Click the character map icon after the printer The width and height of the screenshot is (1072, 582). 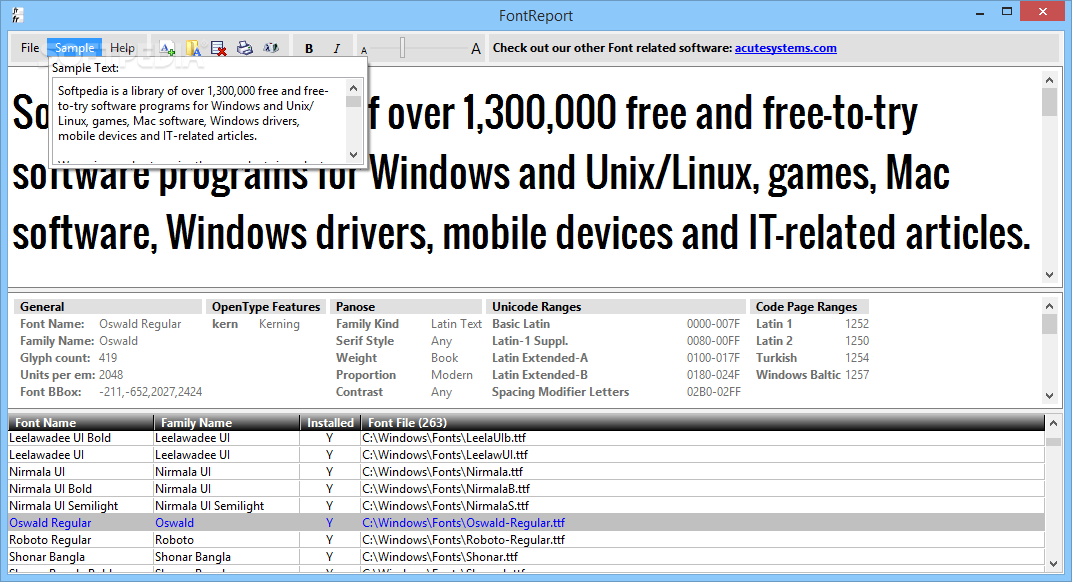click(x=271, y=48)
